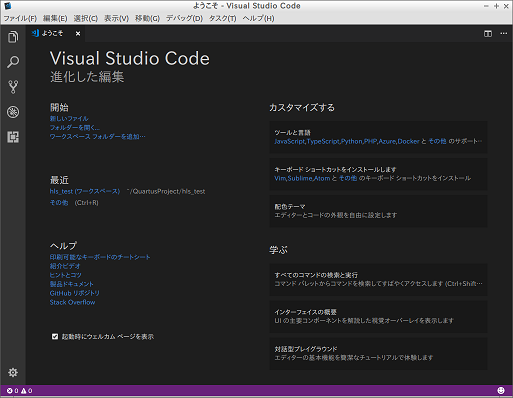Open the ファイル(F) menu
The image size is (513, 398).
20,18
